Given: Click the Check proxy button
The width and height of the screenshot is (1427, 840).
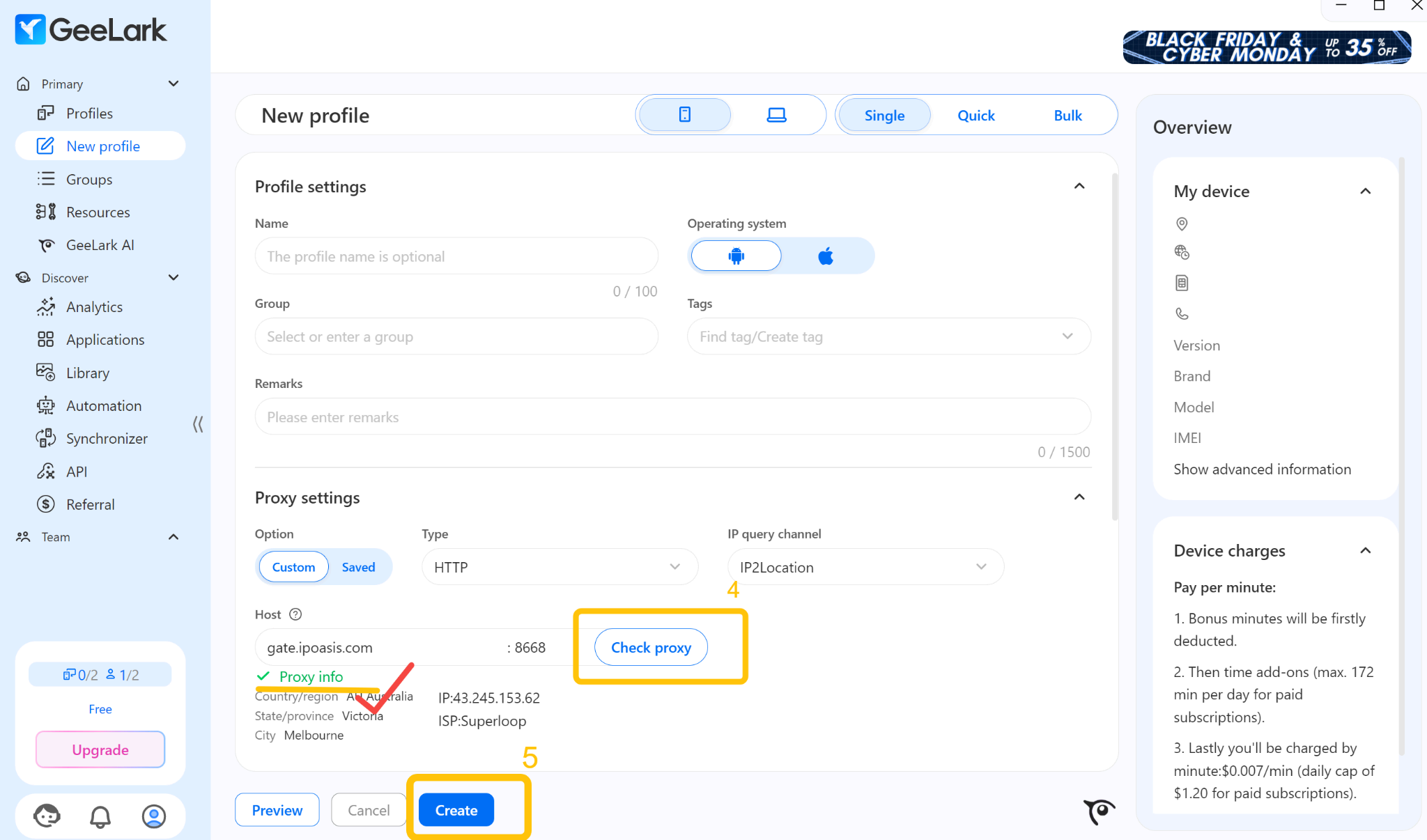Looking at the screenshot, I should (651, 648).
